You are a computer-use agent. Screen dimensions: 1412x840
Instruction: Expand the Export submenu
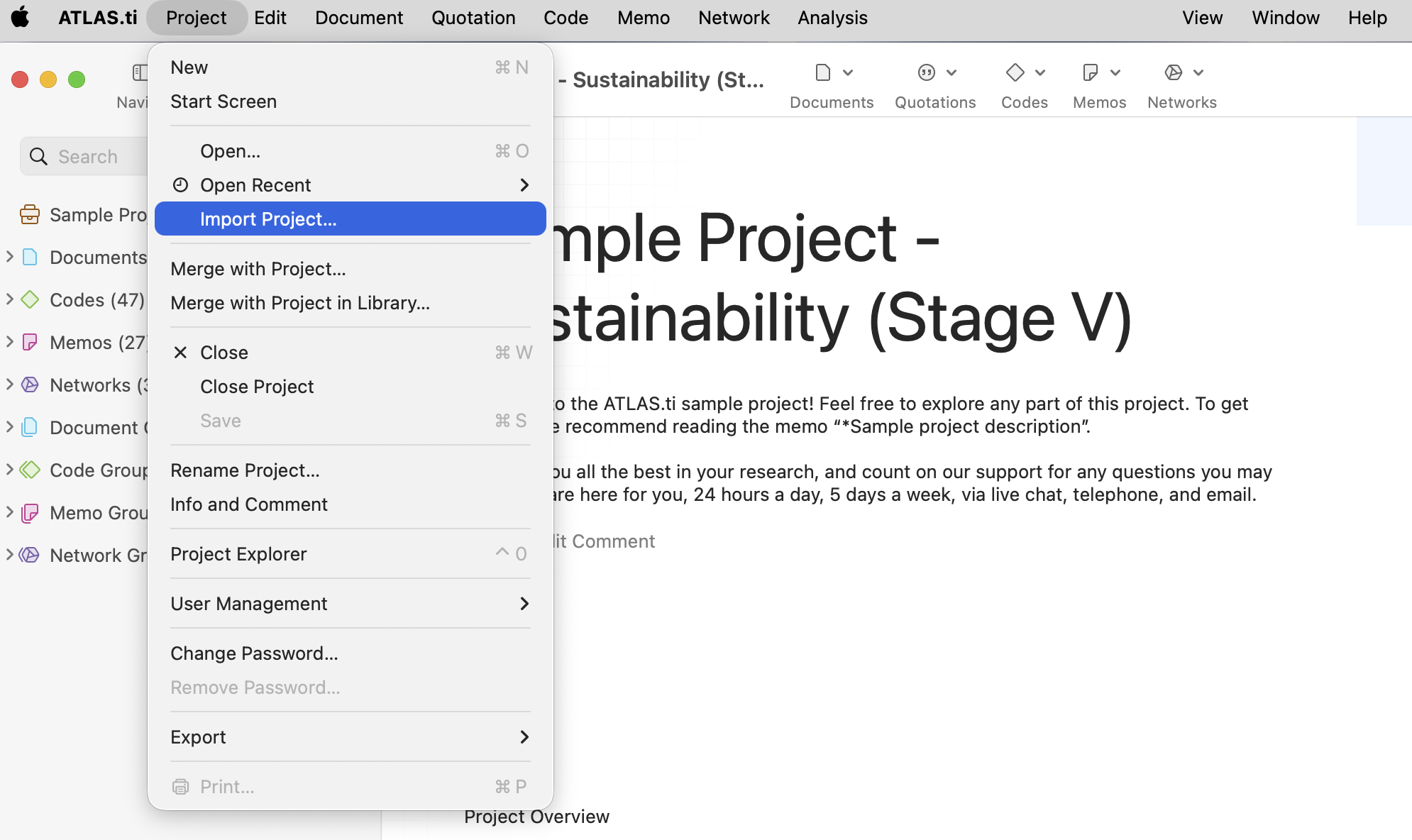350,737
